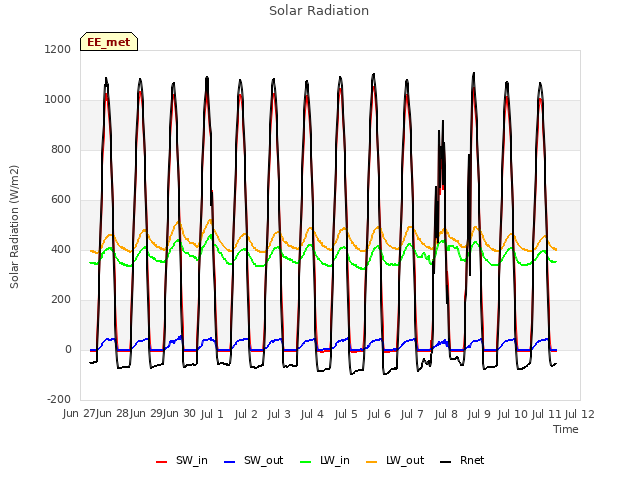The height and width of the screenshot is (480, 640).
Task: Click the Jun 30 x-axis date label
Action: (x=179, y=414)
